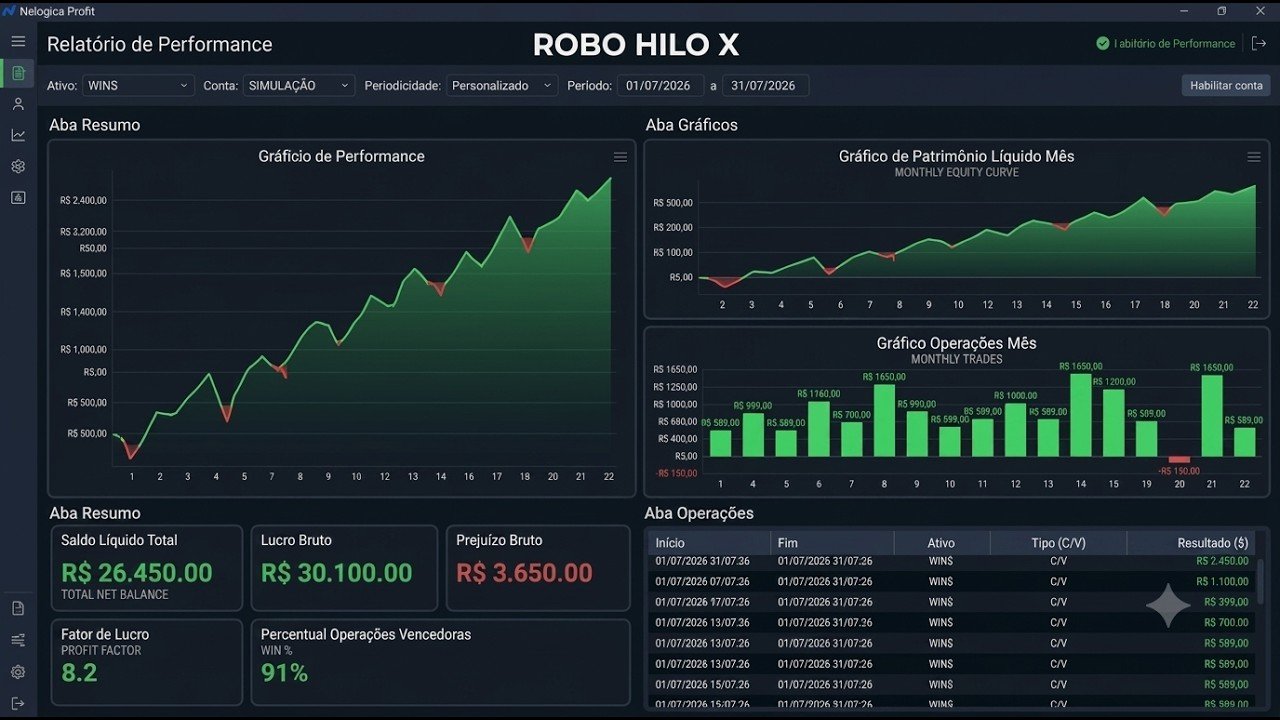Click the R$ 1200,00 bar on day 15
Viewport: 1280px width, 720px height.
coord(1114,423)
